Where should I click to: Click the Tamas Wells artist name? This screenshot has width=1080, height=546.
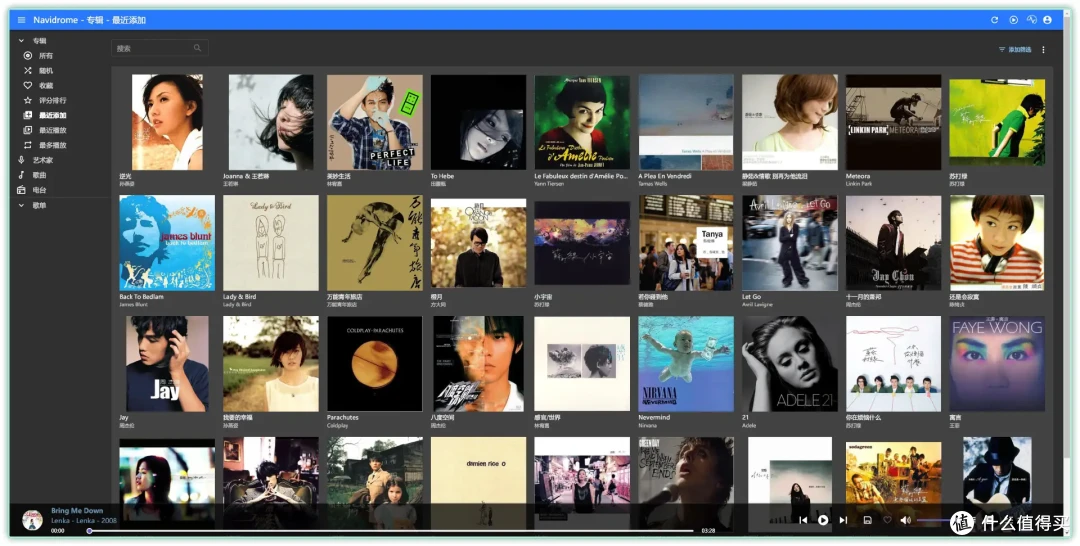pos(653,184)
